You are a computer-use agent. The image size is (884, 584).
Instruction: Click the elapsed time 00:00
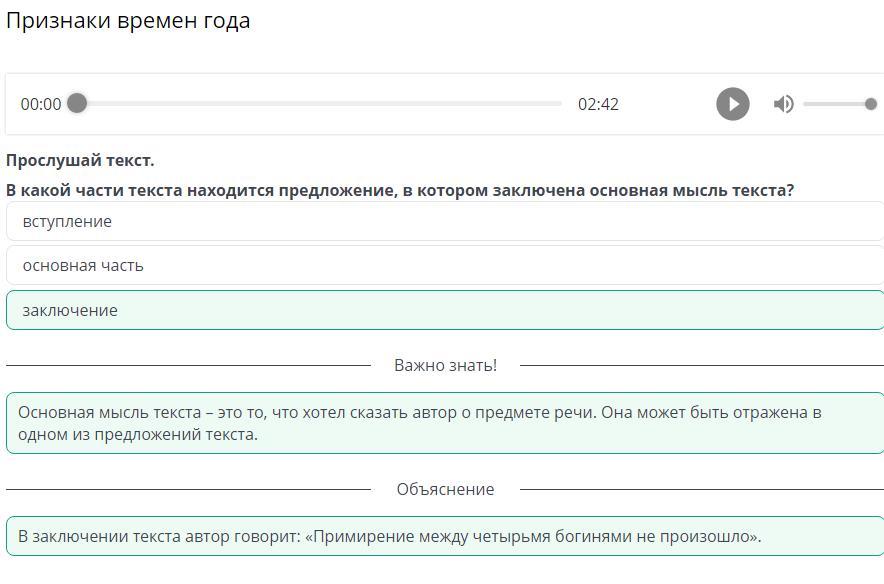[41, 104]
